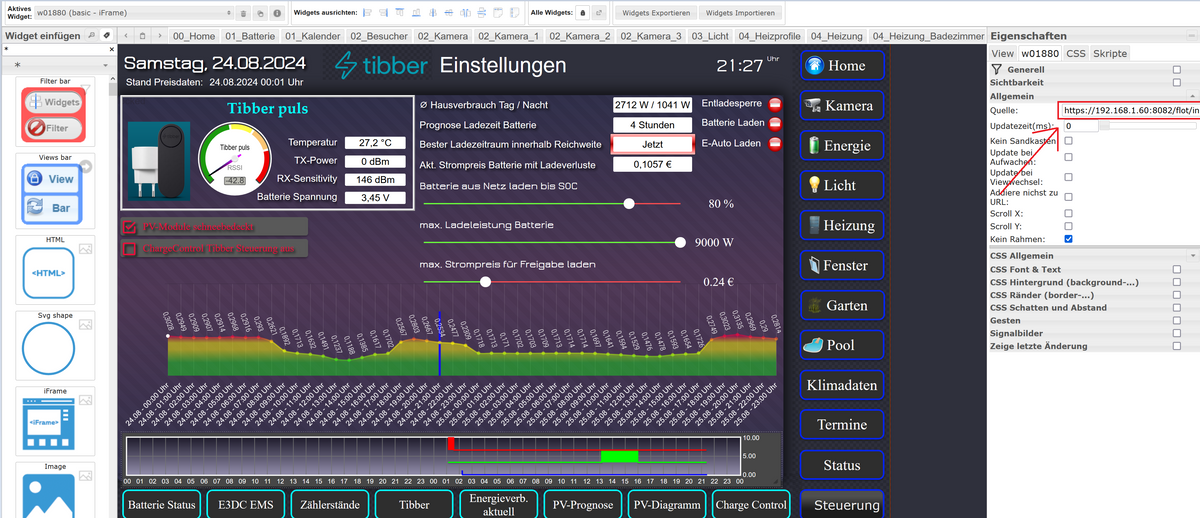Screen dimensions: 1200x518
Task: Click the RSSI gauge dial
Action: (233, 158)
